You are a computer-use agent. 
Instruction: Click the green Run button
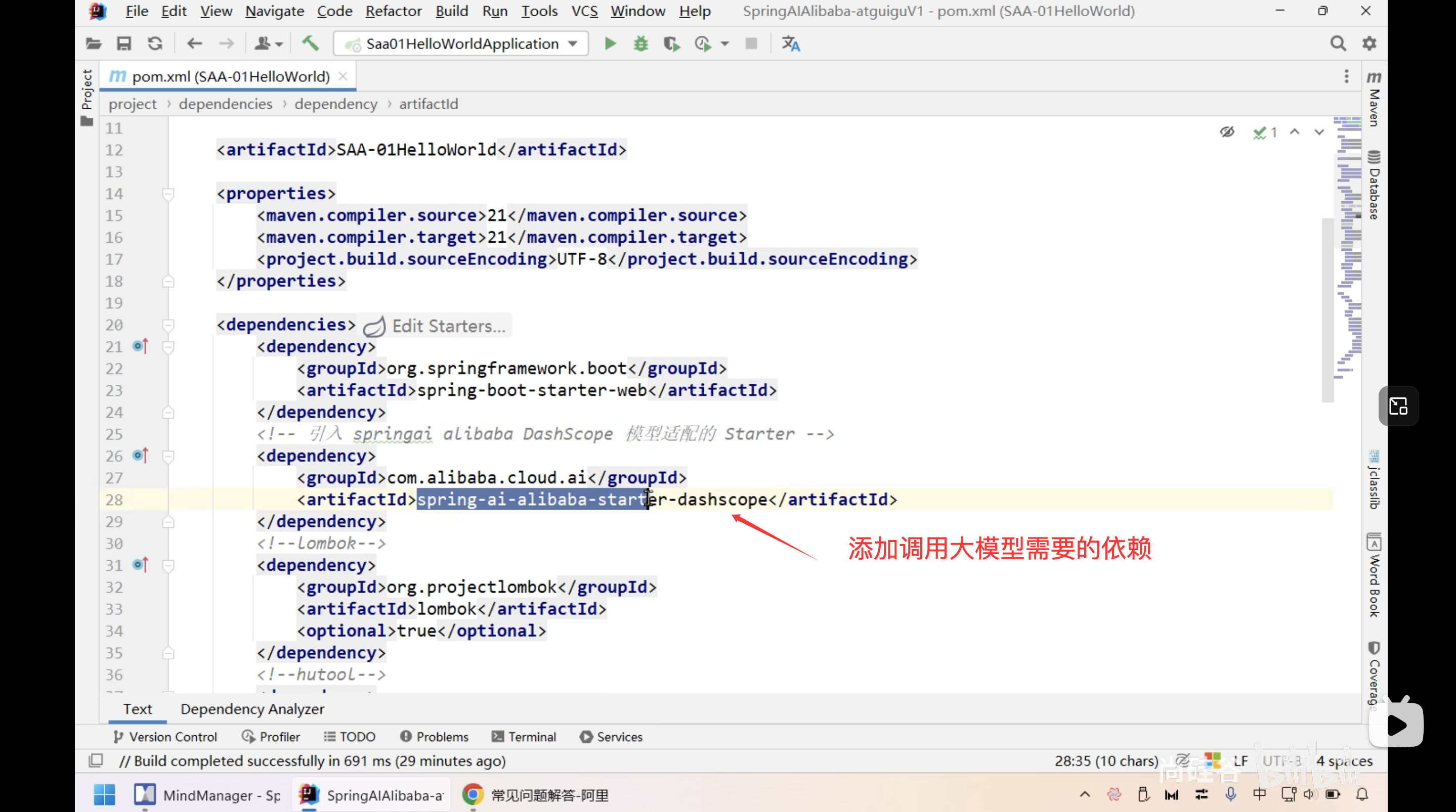[610, 43]
